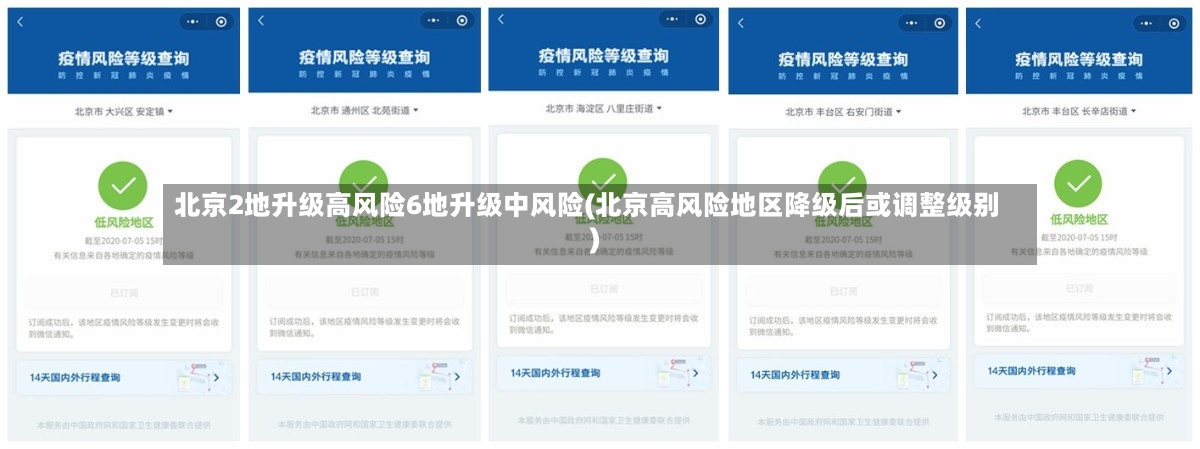Open the three-dot menu on 大兴区 安定镇 screen
The image size is (1200, 449).
(x=193, y=21)
